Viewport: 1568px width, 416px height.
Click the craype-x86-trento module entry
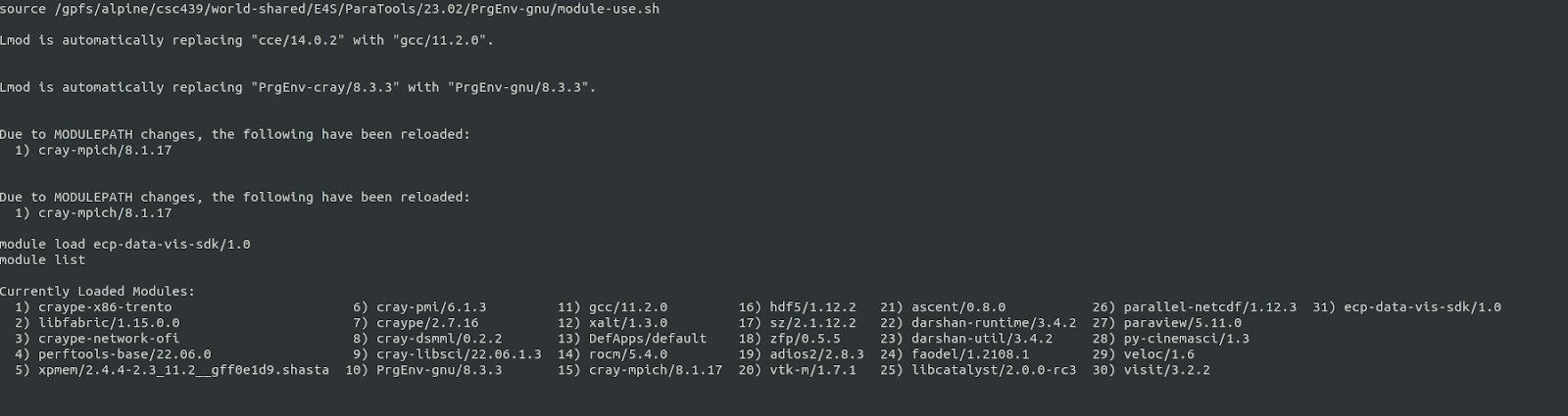tap(105, 307)
